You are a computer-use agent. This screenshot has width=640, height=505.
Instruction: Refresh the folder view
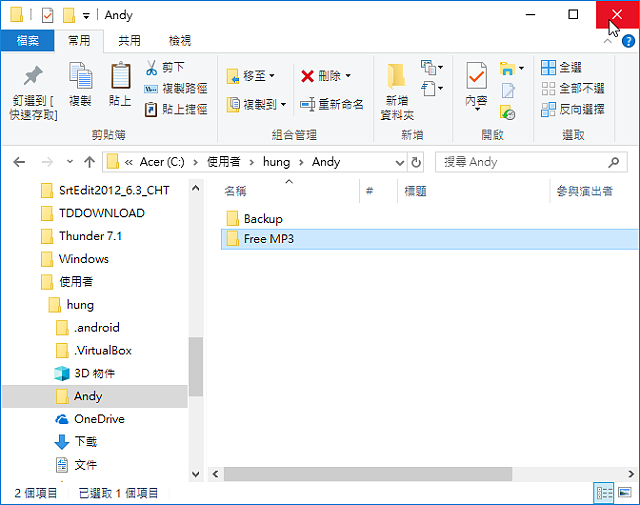pyautogui.click(x=416, y=162)
